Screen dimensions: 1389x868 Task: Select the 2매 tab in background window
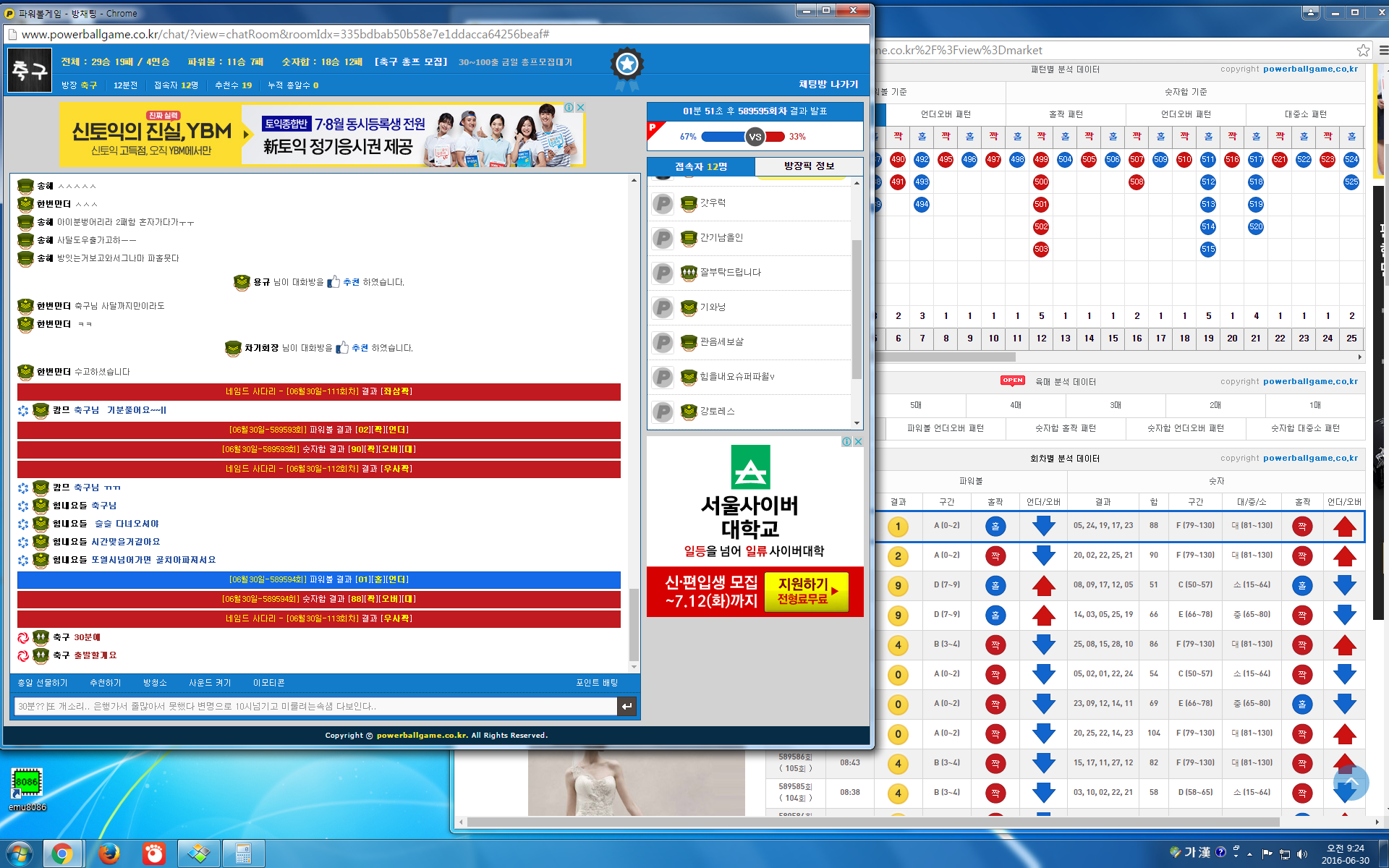(x=1215, y=405)
